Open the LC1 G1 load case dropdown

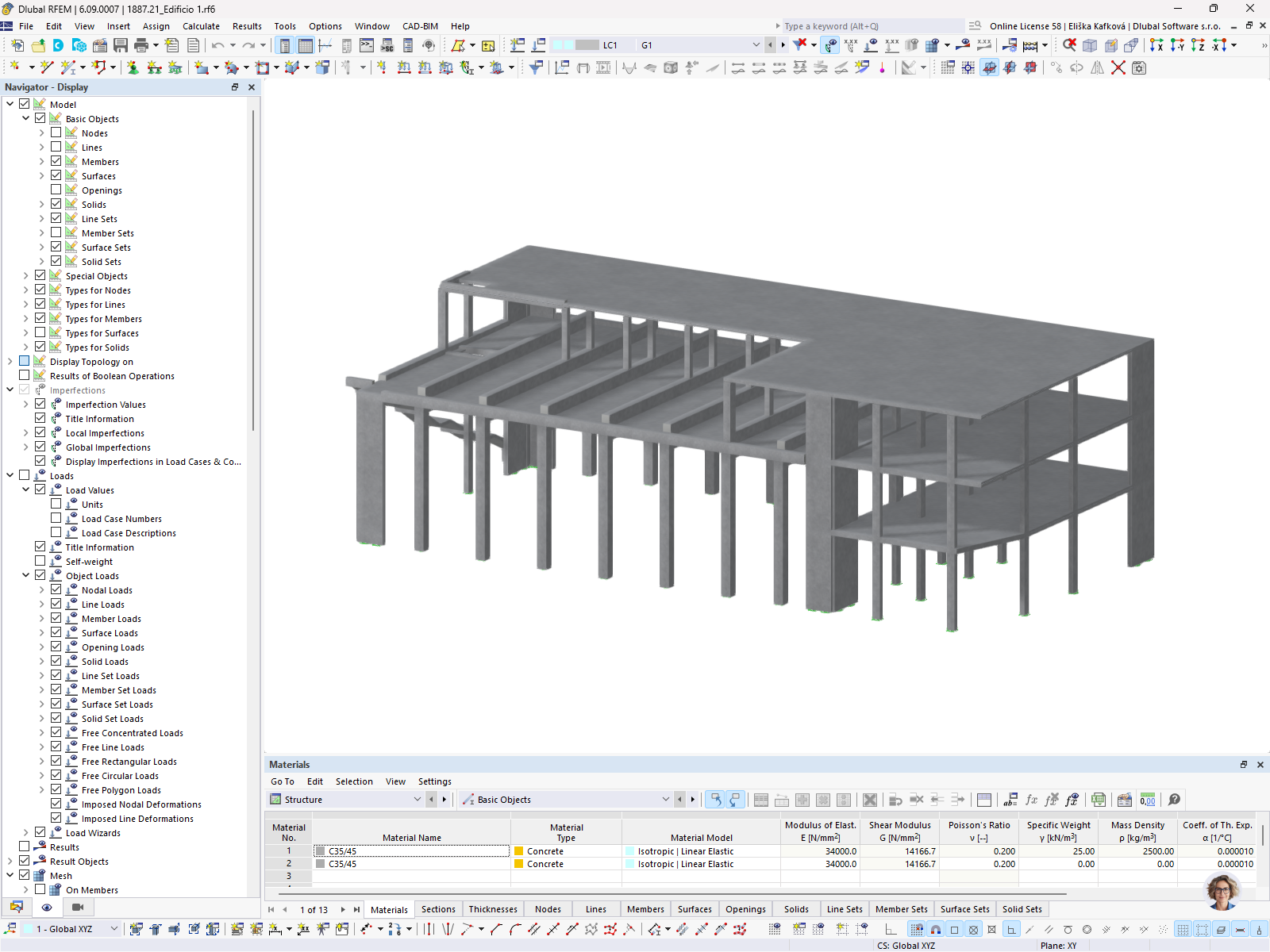pyautogui.click(x=756, y=45)
